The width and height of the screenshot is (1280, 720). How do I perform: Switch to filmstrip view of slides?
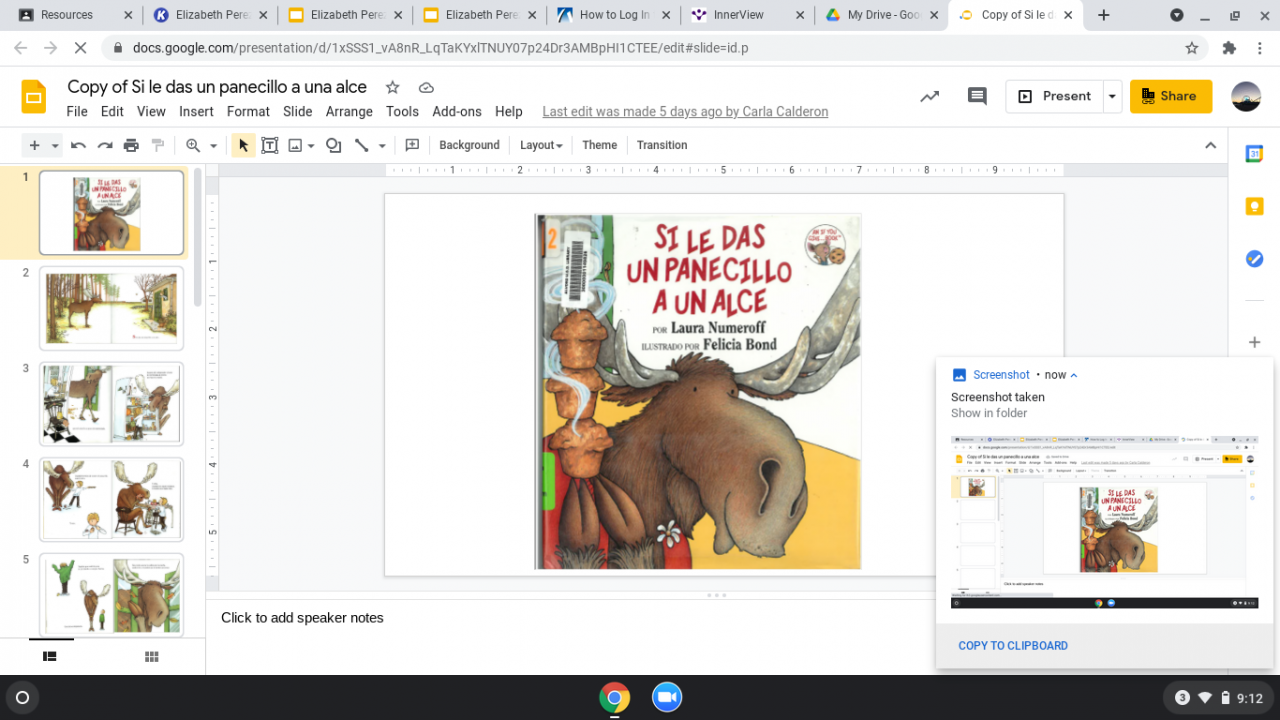[x=50, y=656]
